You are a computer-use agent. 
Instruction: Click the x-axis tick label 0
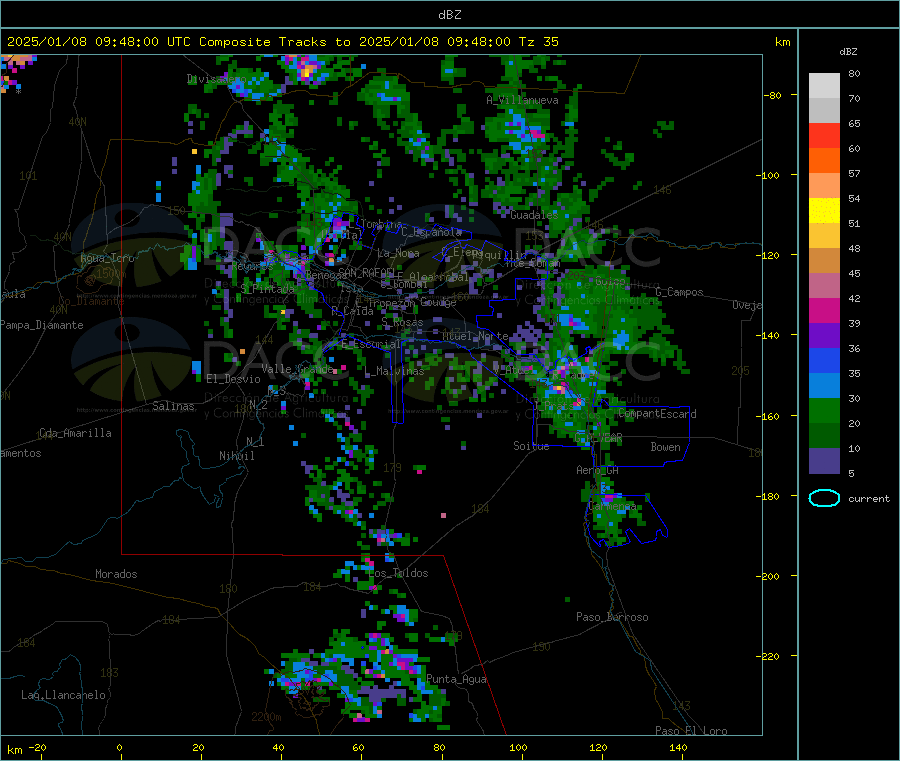119,747
